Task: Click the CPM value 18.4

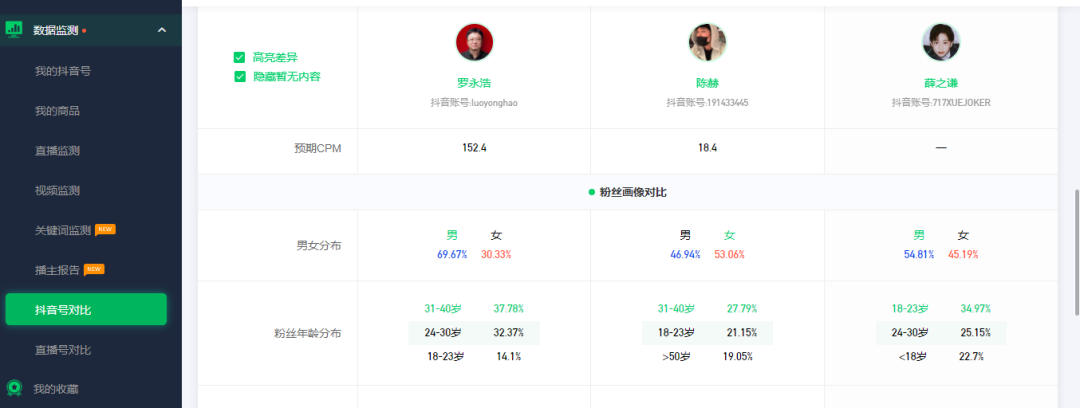Action: pyautogui.click(x=707, y=147)
